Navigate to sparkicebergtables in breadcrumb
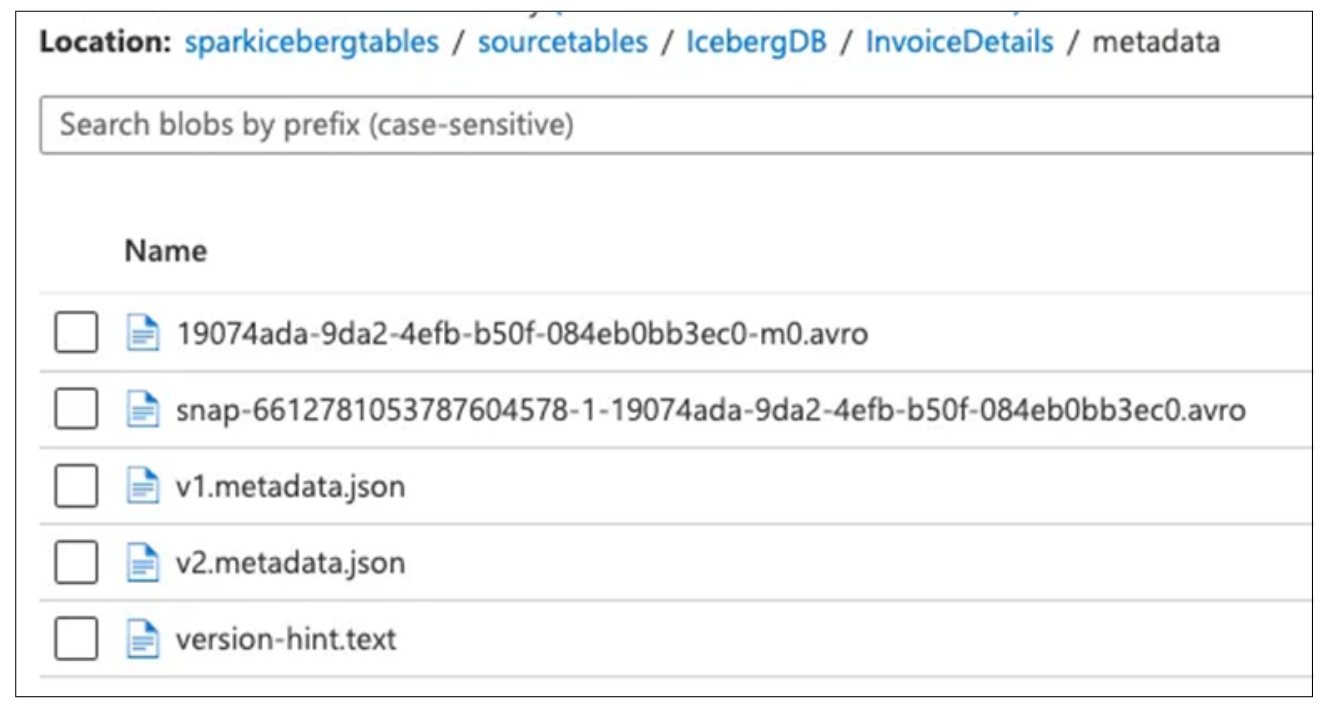Screen dimensions: 1329x712 (x=311, y=43)
